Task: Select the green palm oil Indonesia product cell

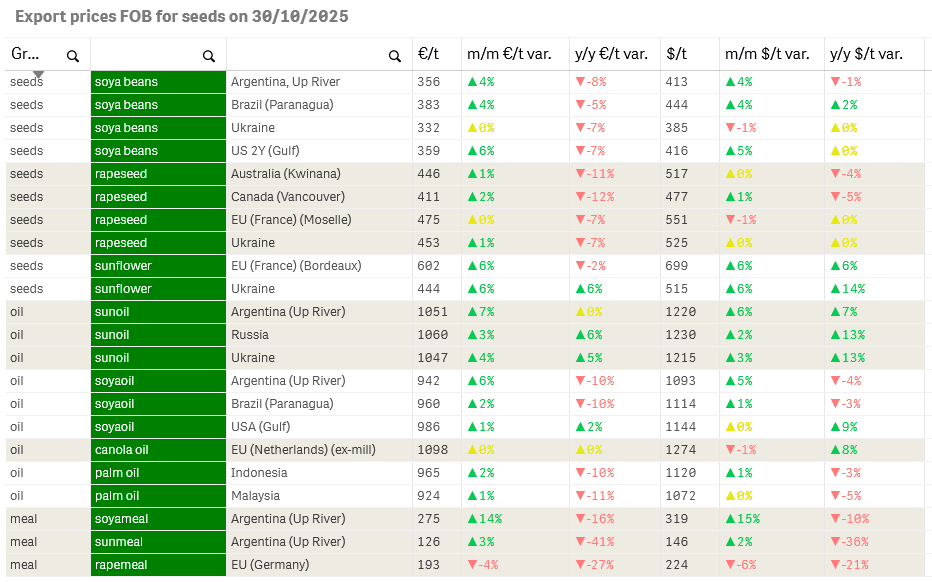Action: (x=158, y=473)
